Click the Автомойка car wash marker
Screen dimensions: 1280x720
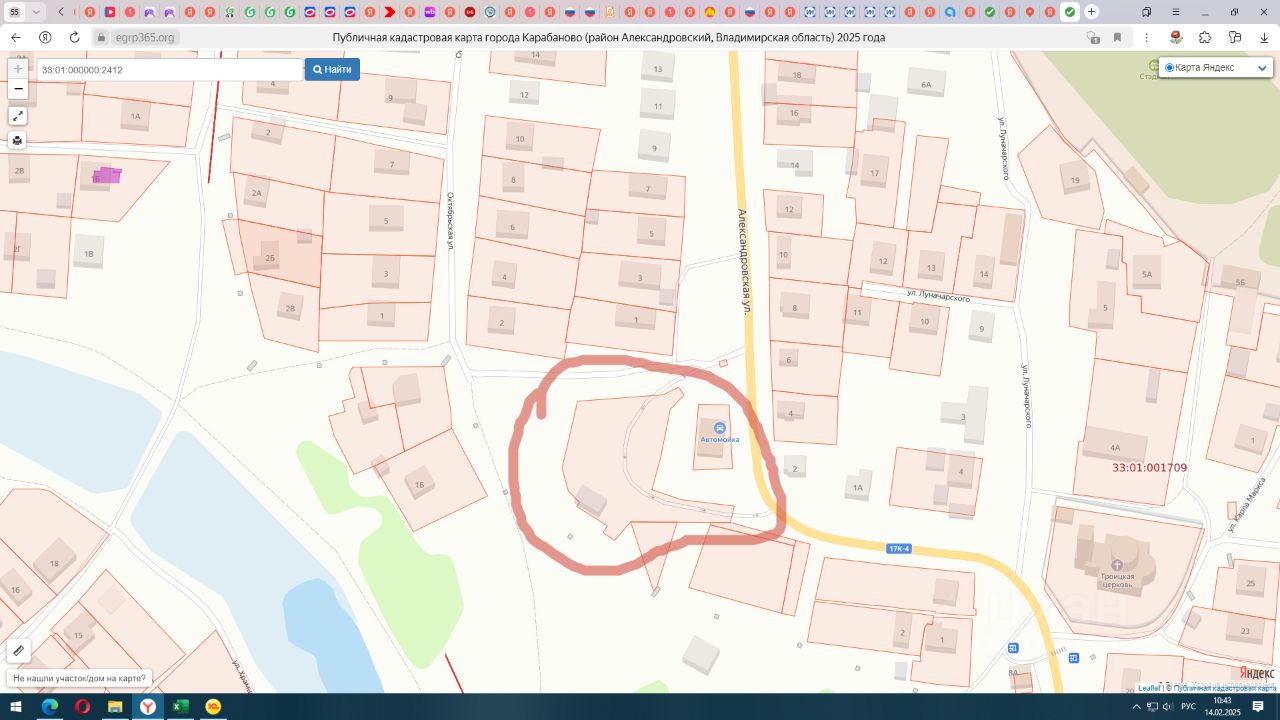pyautogui.click(x=720, y=428)
